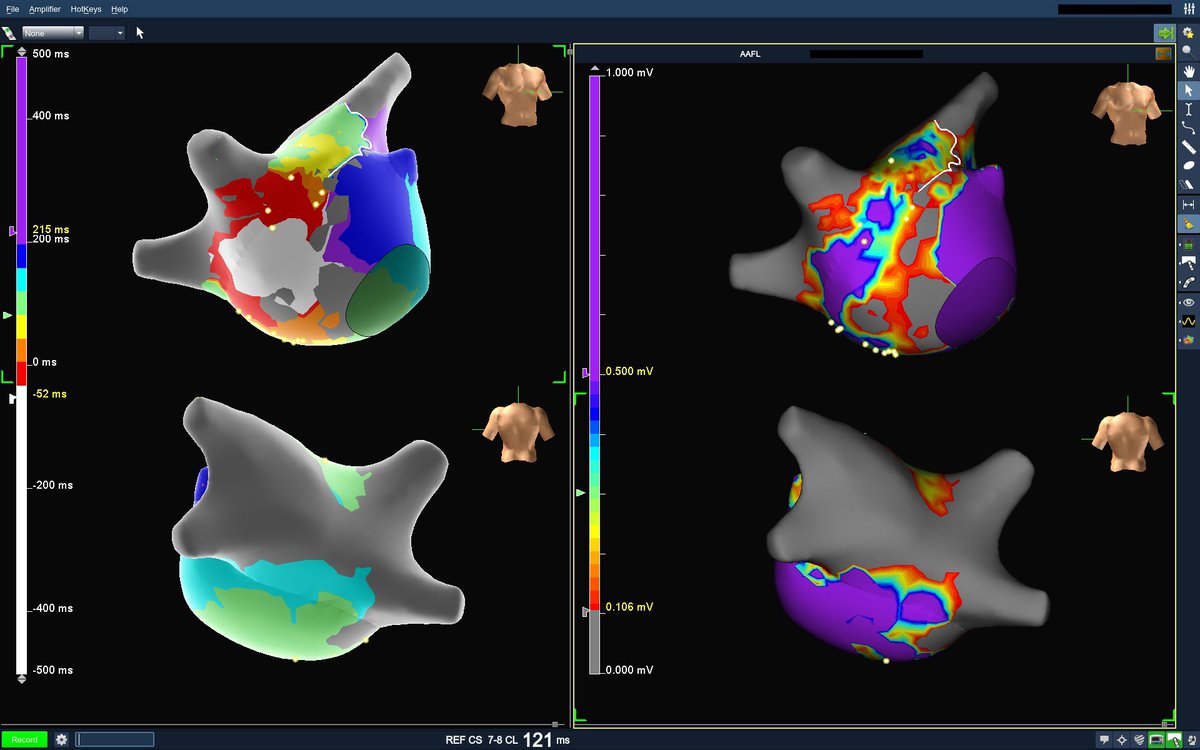Viewport: 1200px width, 750px height.
Task: Open the Amplifier menu
Action: 45,9
